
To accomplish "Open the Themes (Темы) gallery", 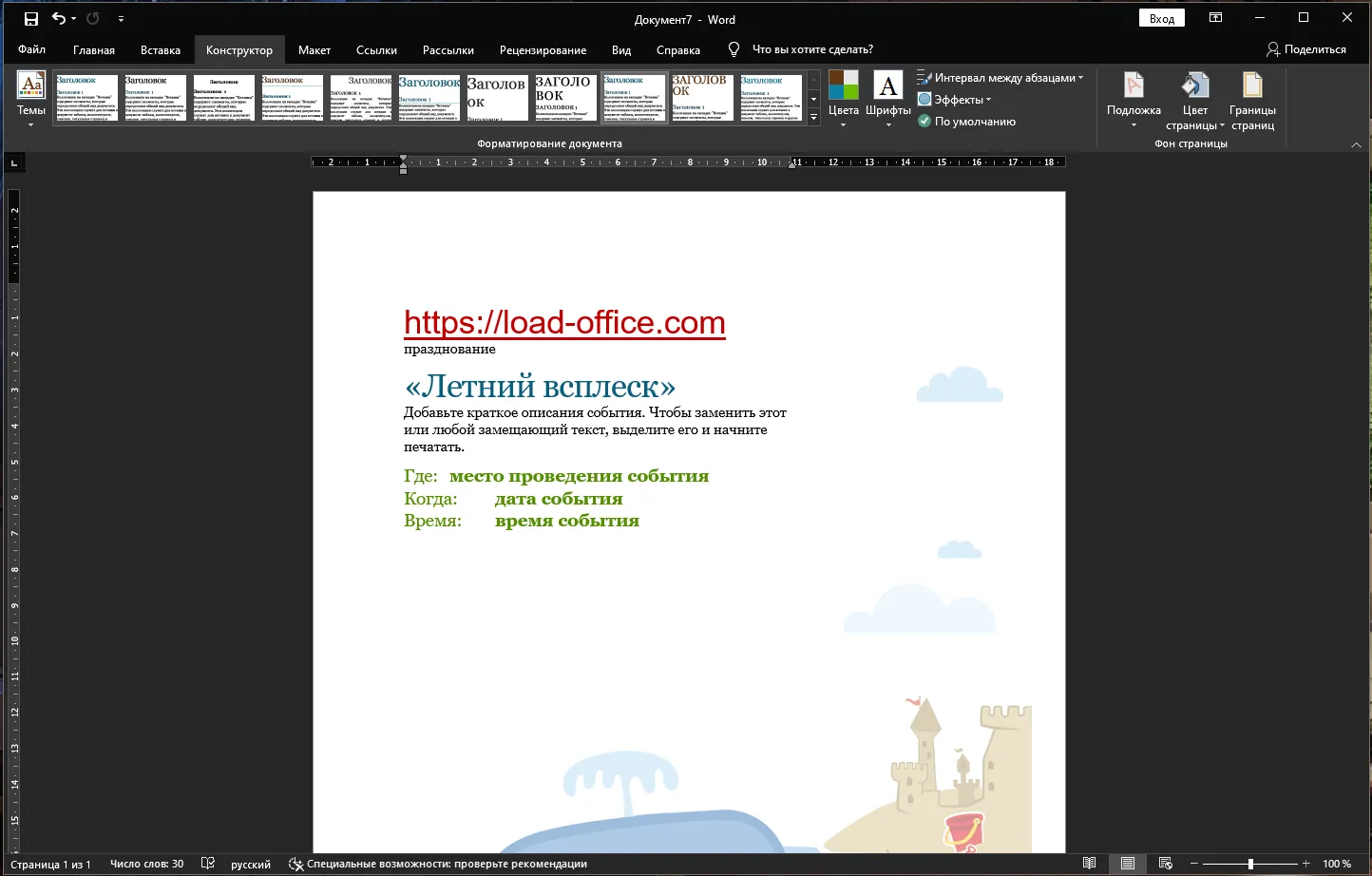I will point(31,99).
